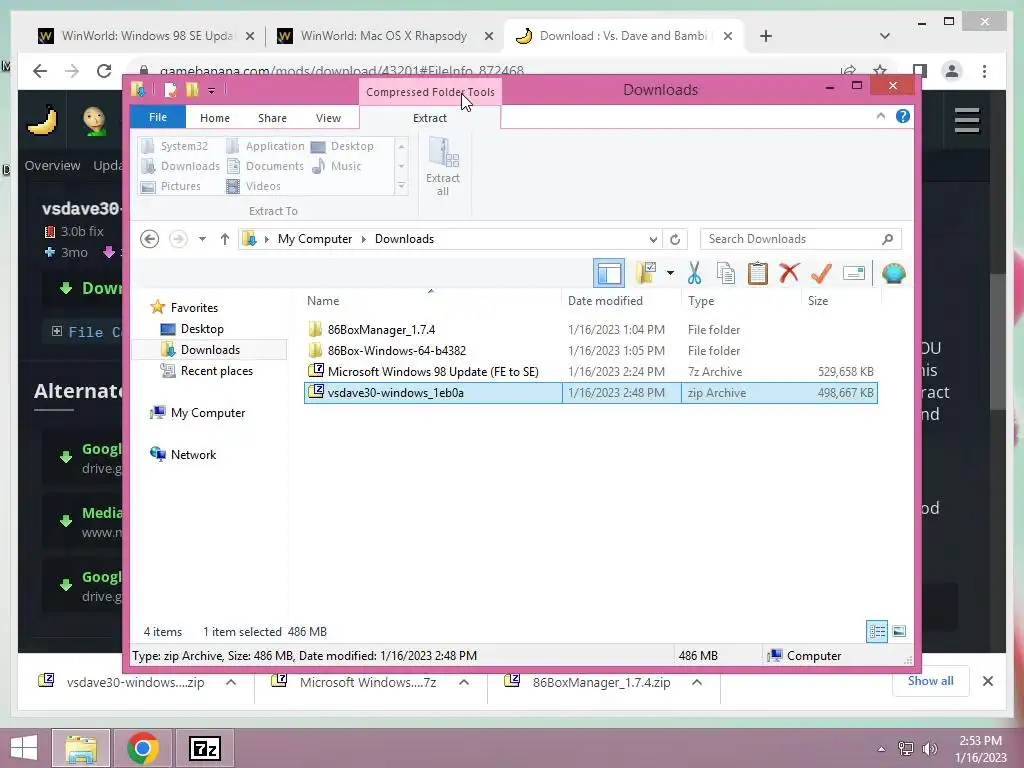Expand the Extract To locations gallery arrow
Screen dimensions: 1024x768
[x=402, y=187]
